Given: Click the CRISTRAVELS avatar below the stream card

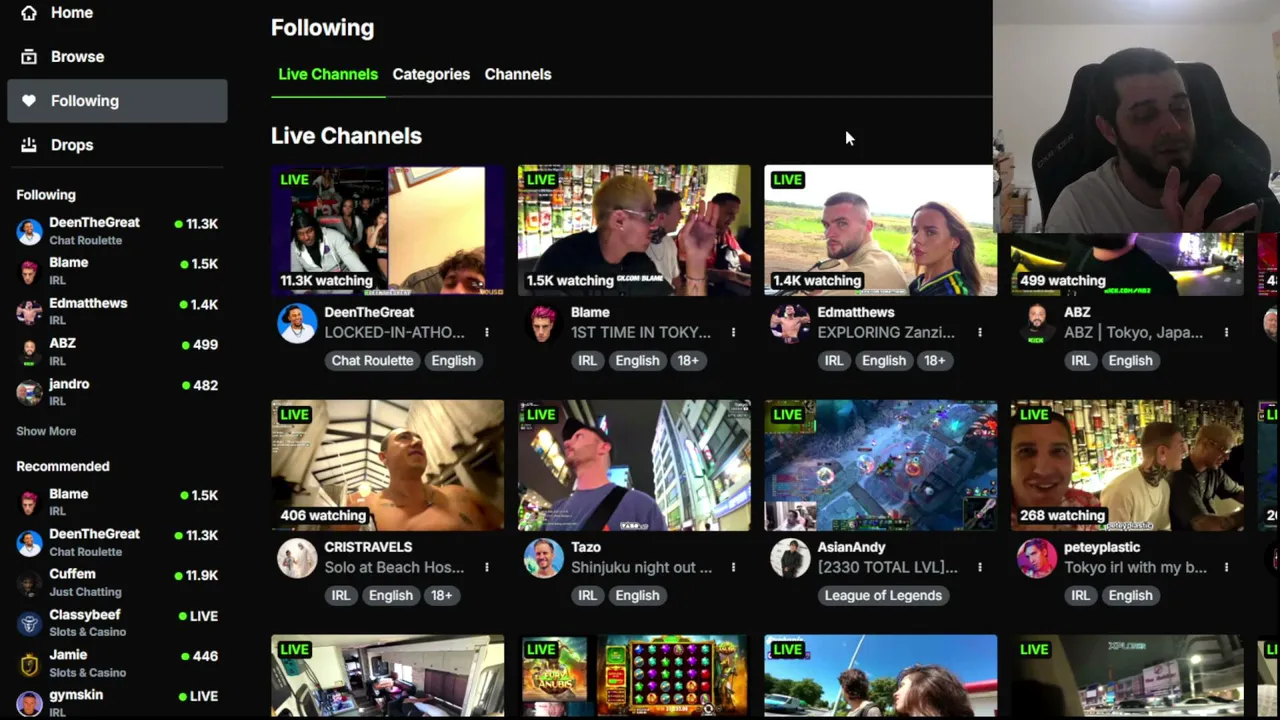Looking at the screenshot, I should point(297,559).
